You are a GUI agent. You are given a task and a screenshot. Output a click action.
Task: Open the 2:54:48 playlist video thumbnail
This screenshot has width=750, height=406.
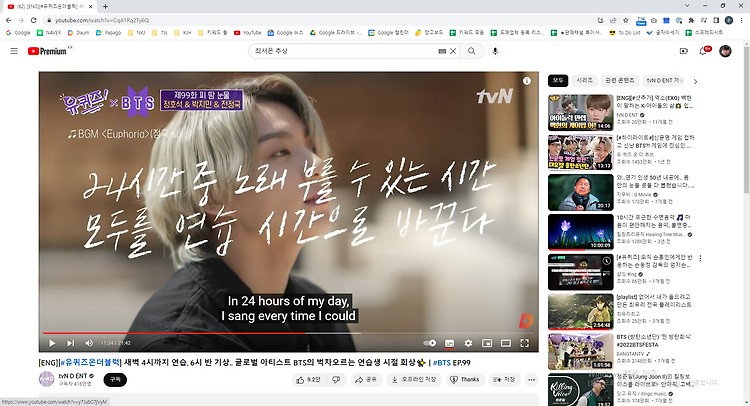(581, 312)
